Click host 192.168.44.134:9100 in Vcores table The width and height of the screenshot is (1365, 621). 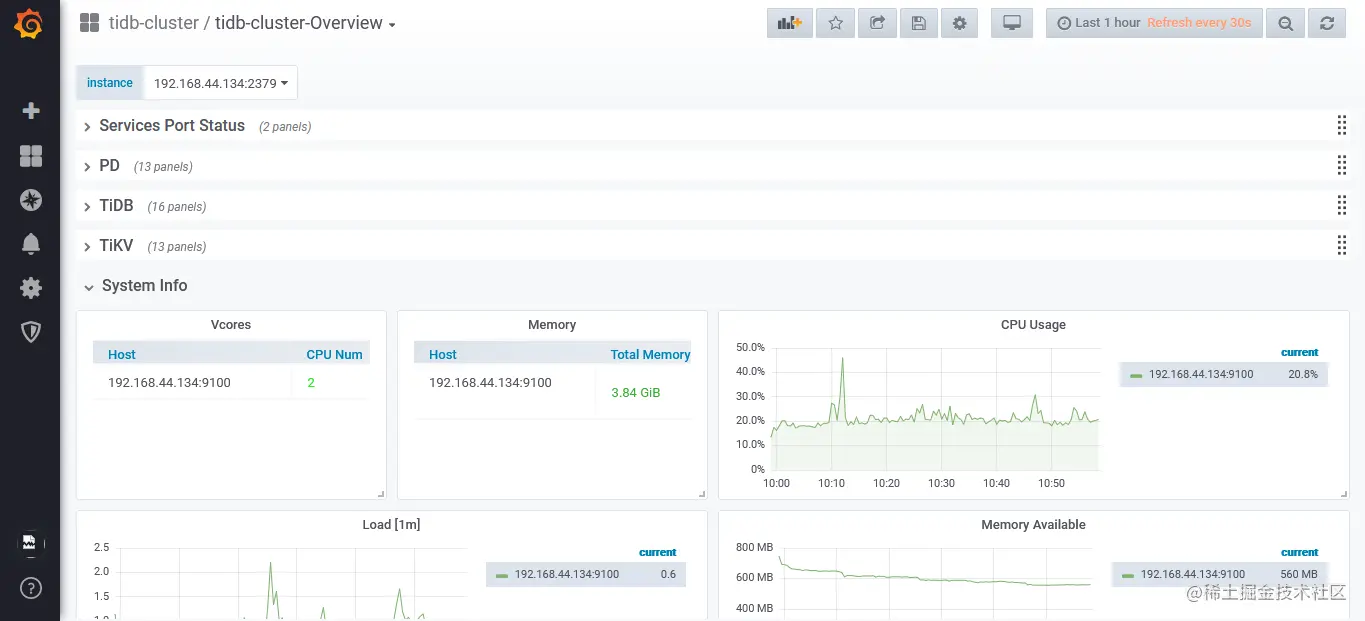[170, 383]
